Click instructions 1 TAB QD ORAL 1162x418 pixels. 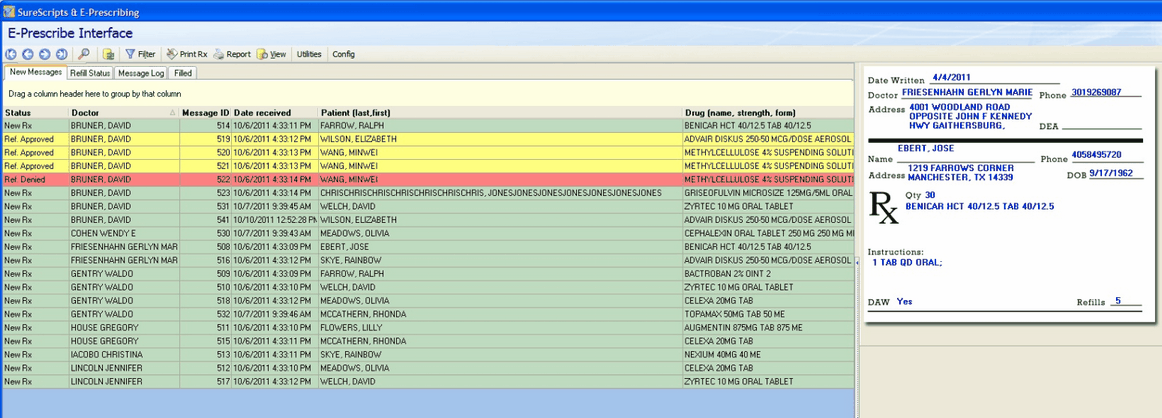[x=906, y=262]
